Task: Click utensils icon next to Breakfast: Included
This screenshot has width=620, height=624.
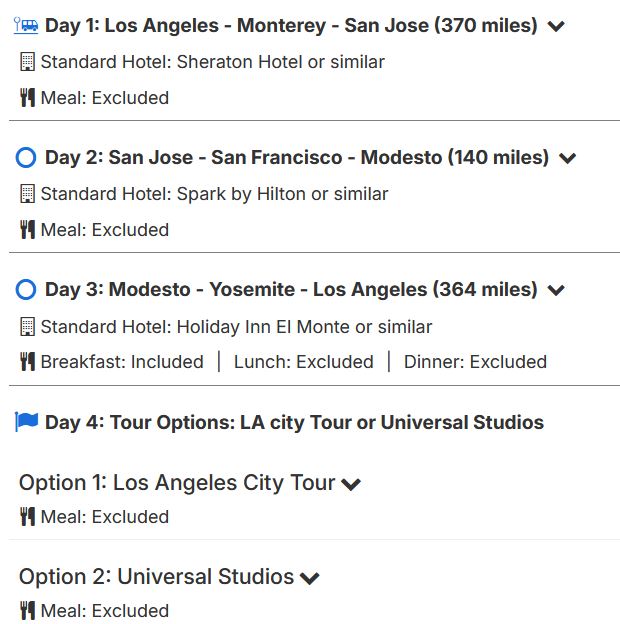Action: pyautogui.click(x=27, y=362)
